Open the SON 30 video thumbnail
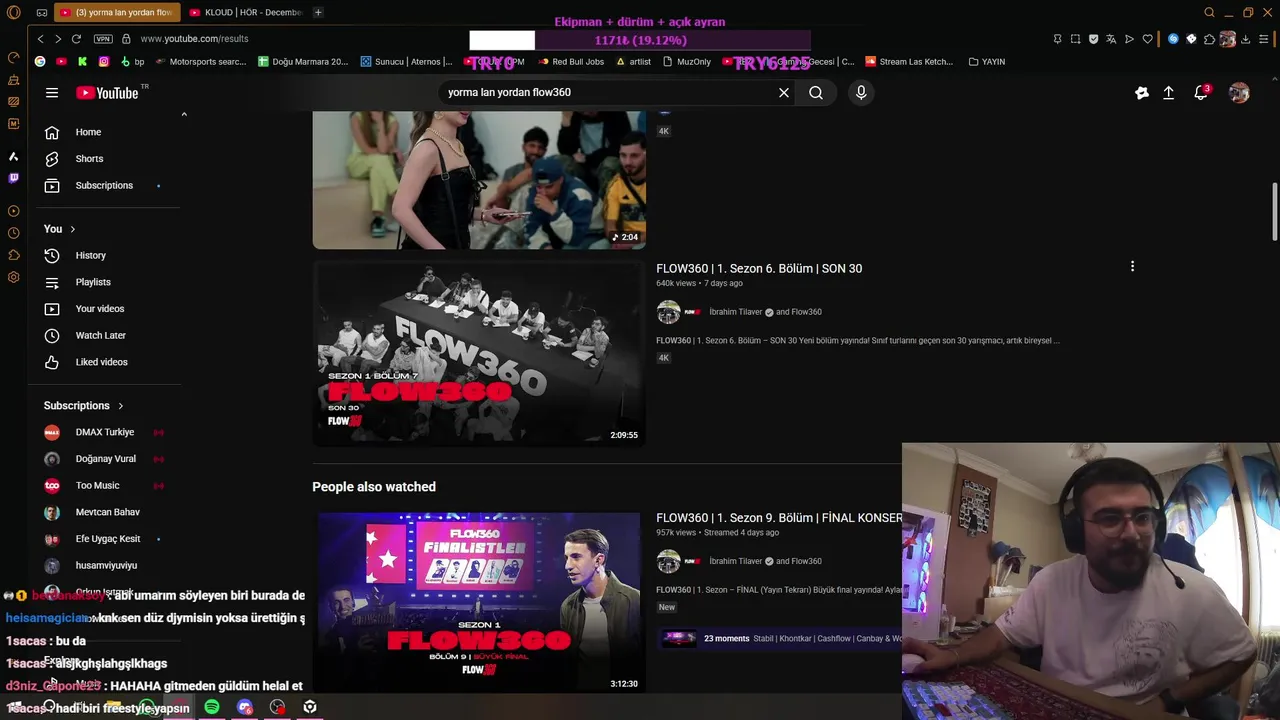The height and width of the screenshot is (720, 1280). [479, 352]
